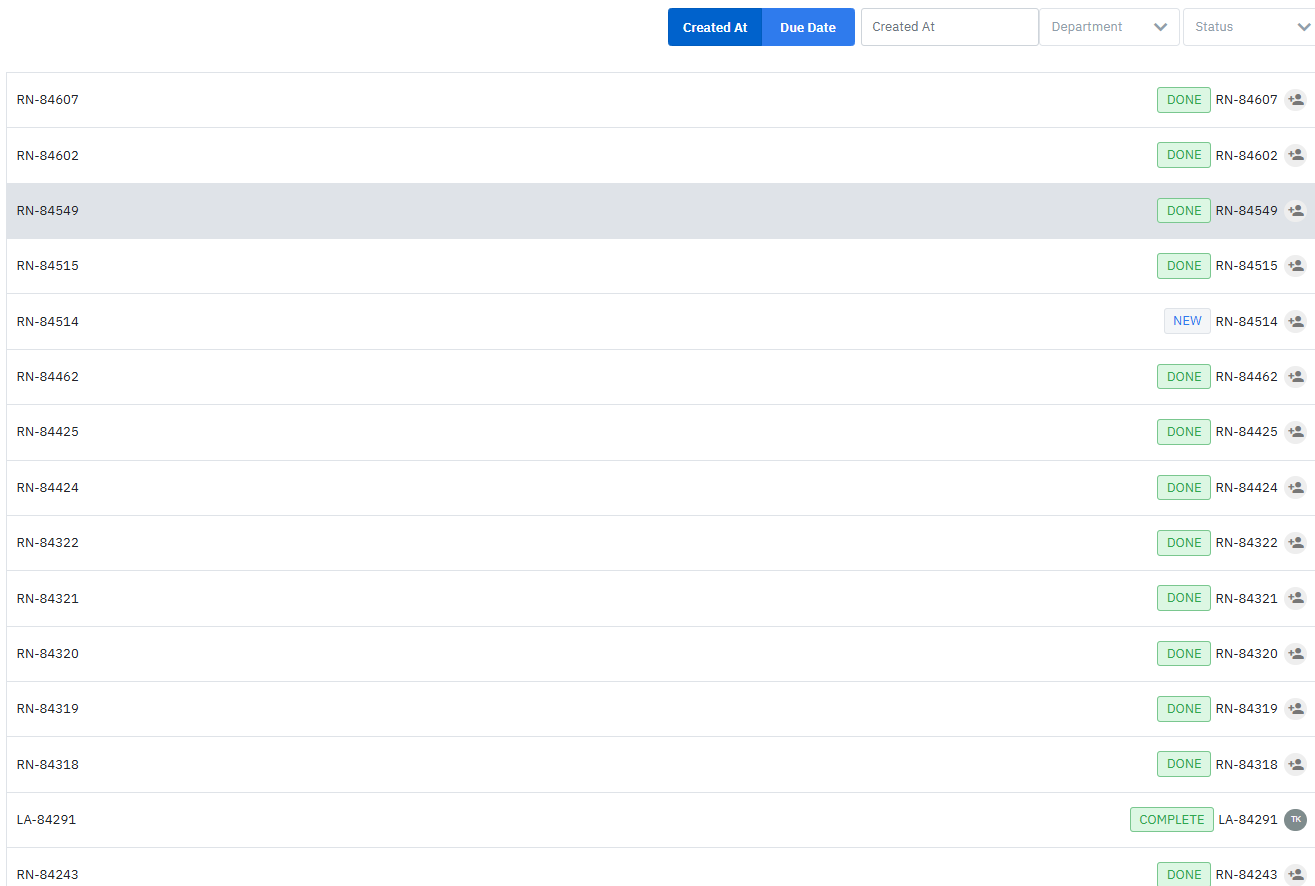Open the RN-84319 ticket entry

point(48,709)
